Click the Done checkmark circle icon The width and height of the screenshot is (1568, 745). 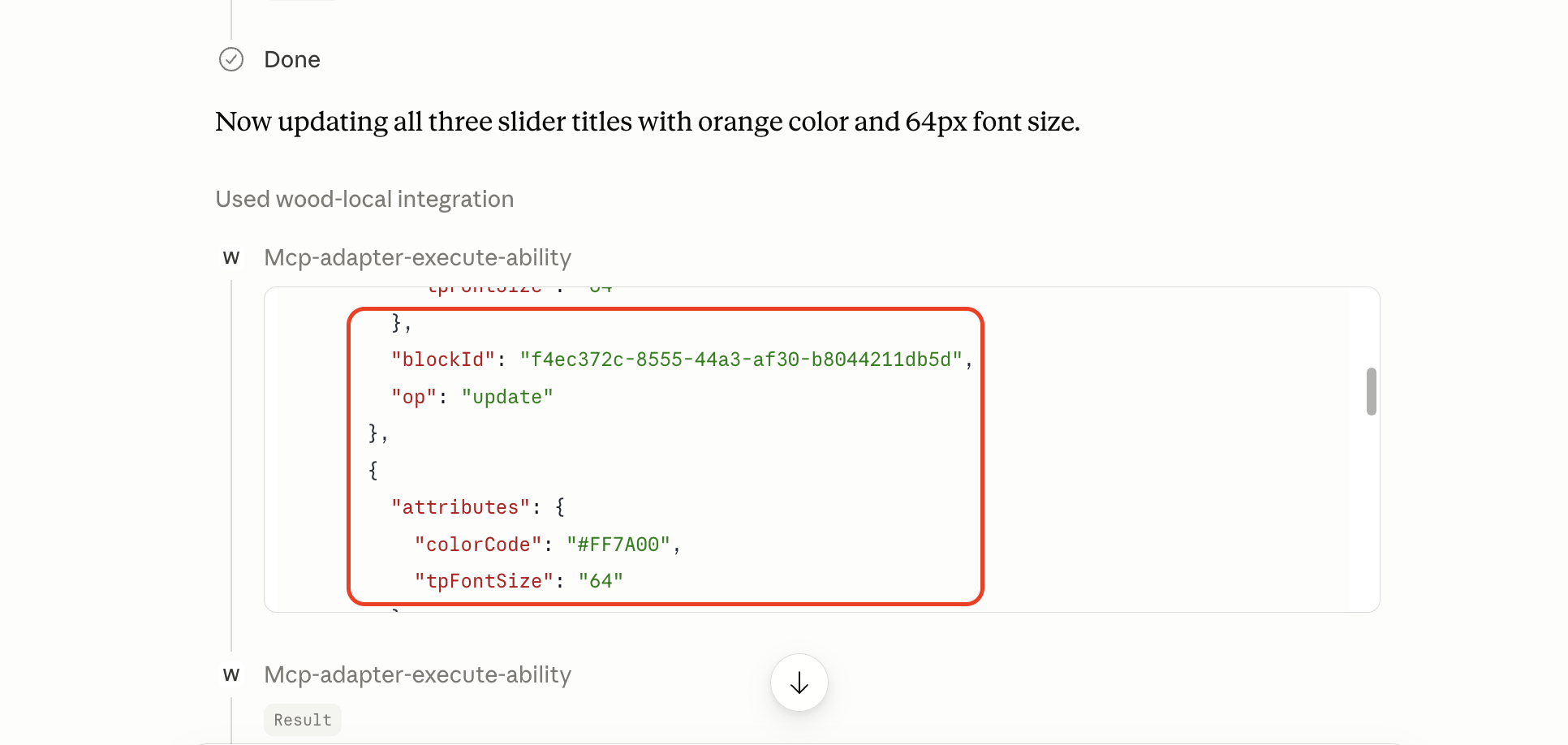click(x=231, y=59)
